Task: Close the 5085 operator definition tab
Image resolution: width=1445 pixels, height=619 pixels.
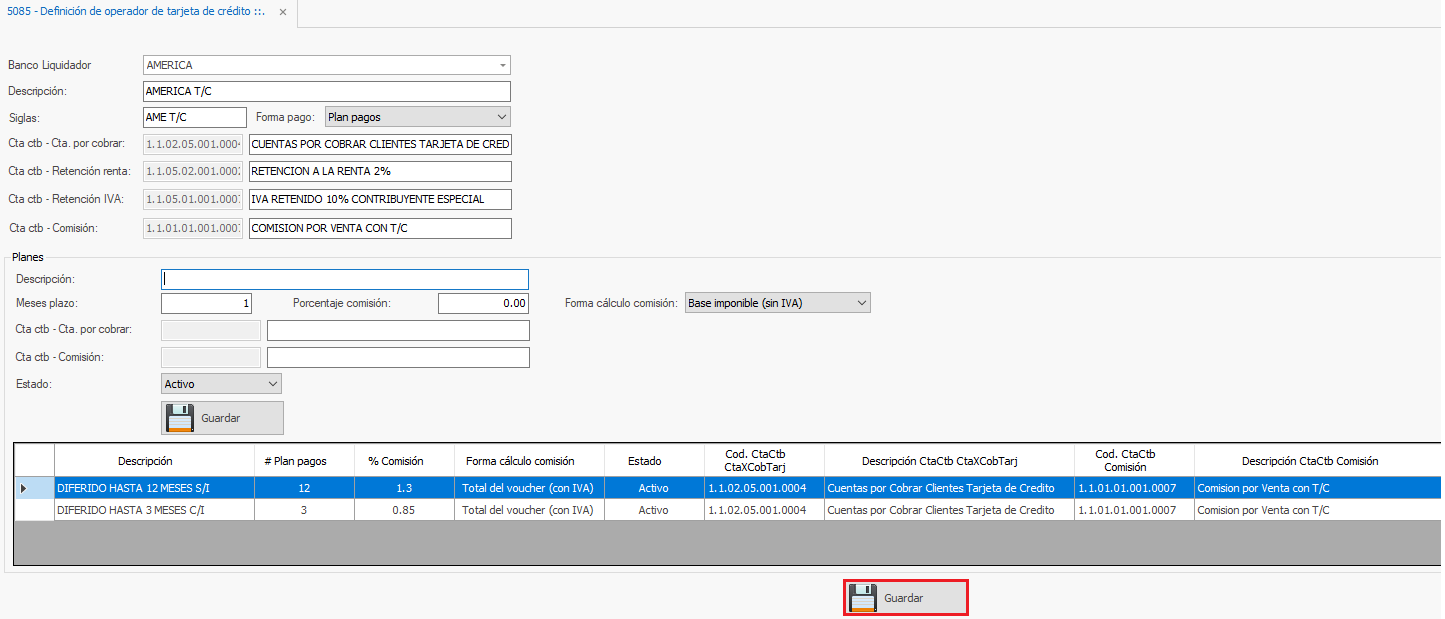Action: click(x=282, y=13)
